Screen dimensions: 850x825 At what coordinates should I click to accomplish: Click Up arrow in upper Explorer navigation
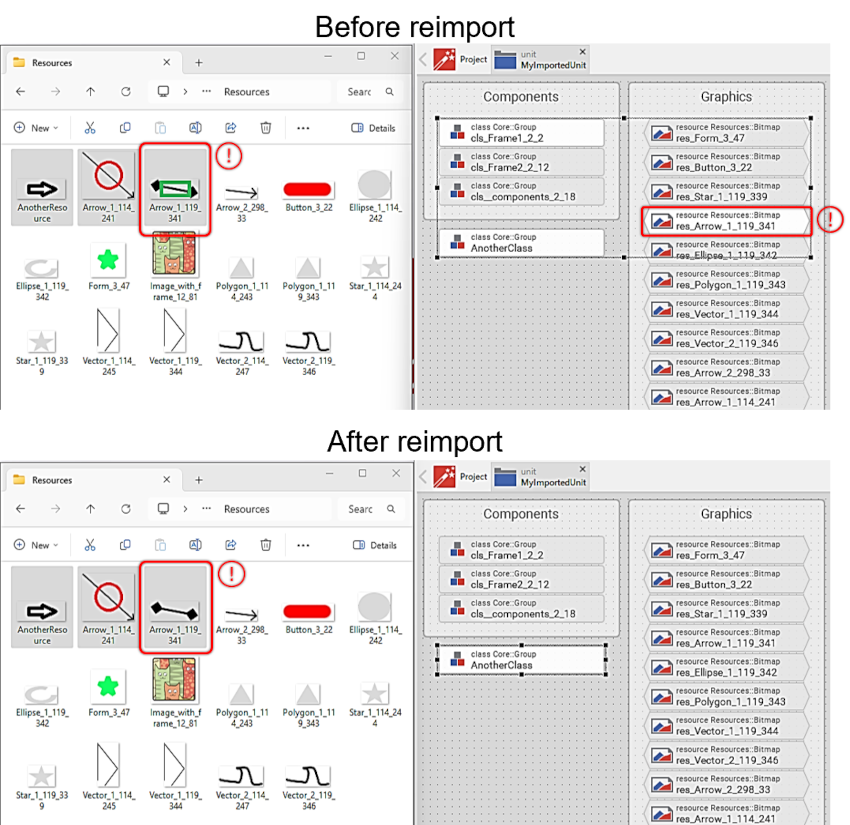tap(90, 91)
